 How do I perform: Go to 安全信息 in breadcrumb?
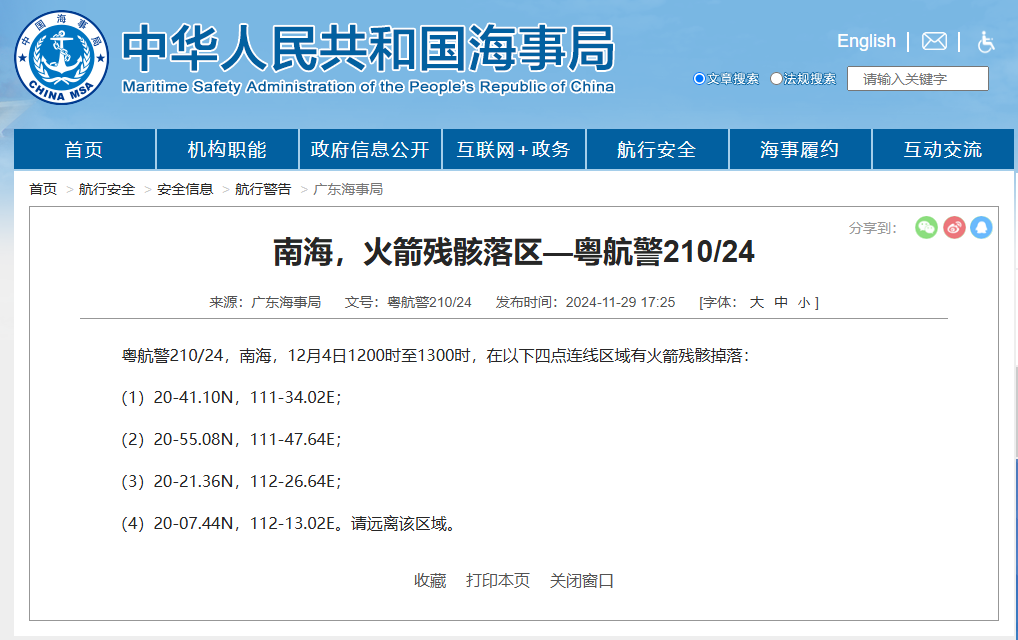[x=185, y=189]
